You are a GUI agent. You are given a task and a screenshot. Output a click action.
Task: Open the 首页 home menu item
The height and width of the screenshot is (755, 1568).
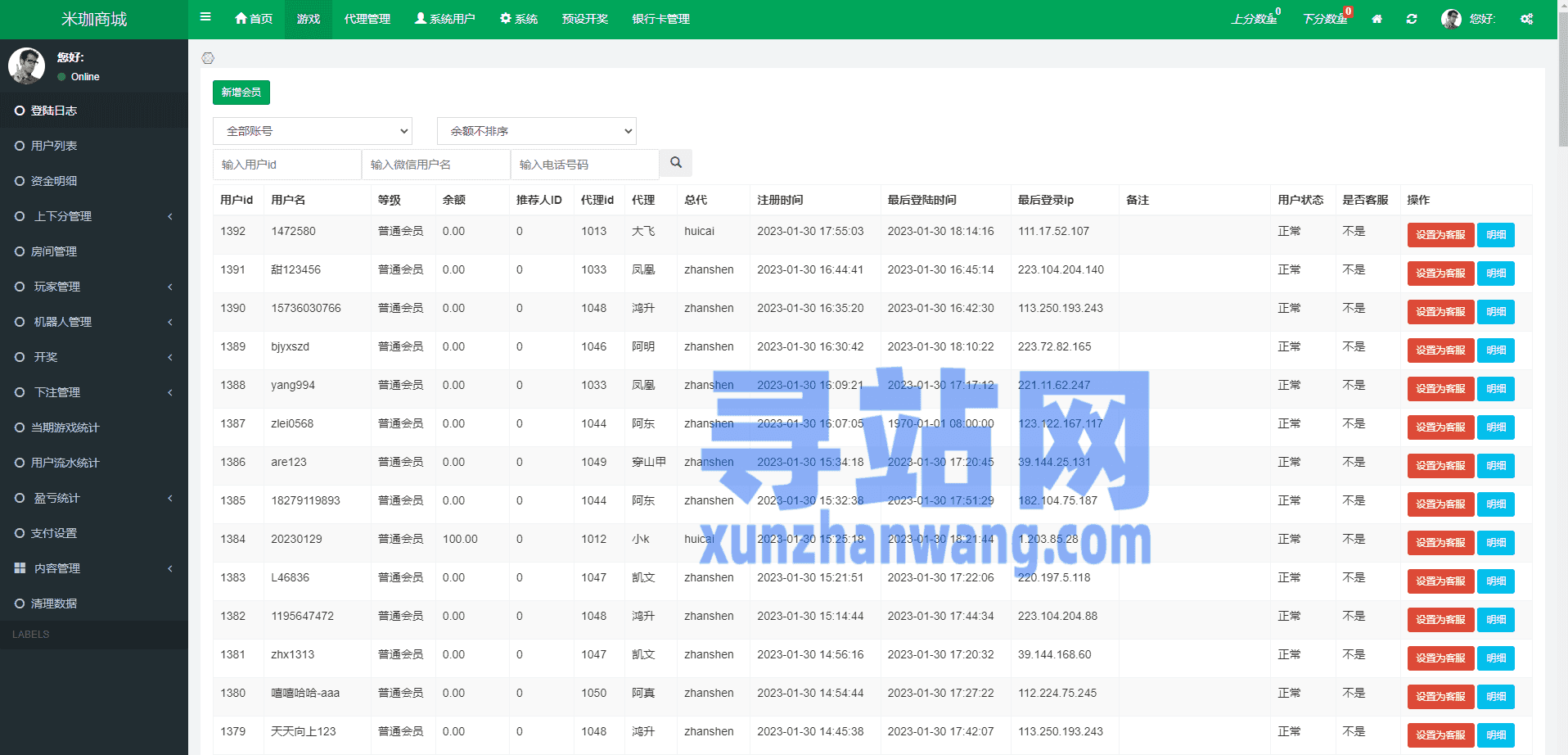254,19
